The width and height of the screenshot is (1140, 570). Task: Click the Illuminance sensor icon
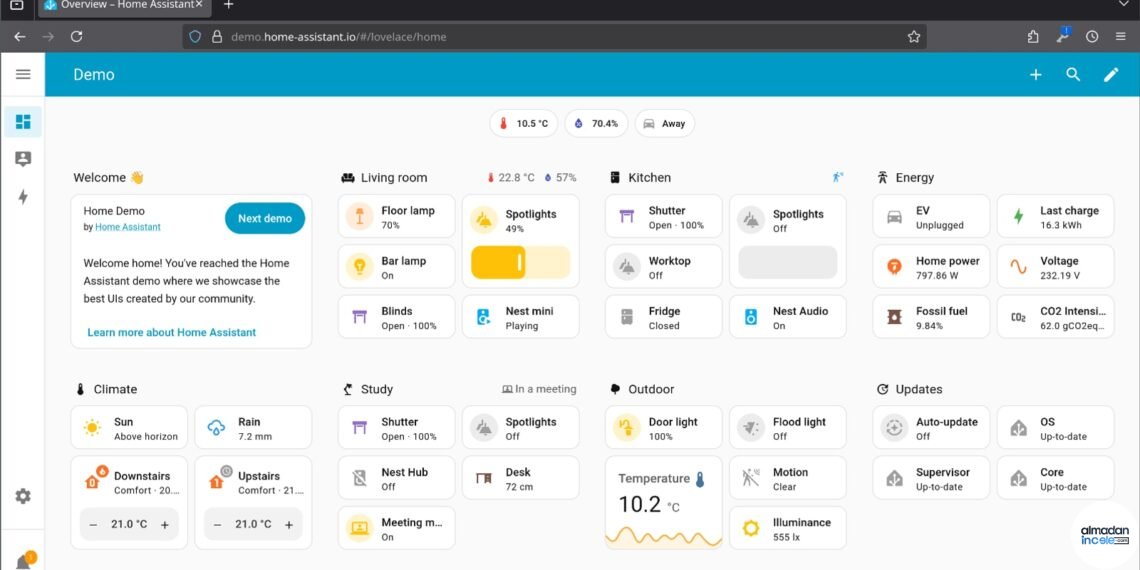751,529
